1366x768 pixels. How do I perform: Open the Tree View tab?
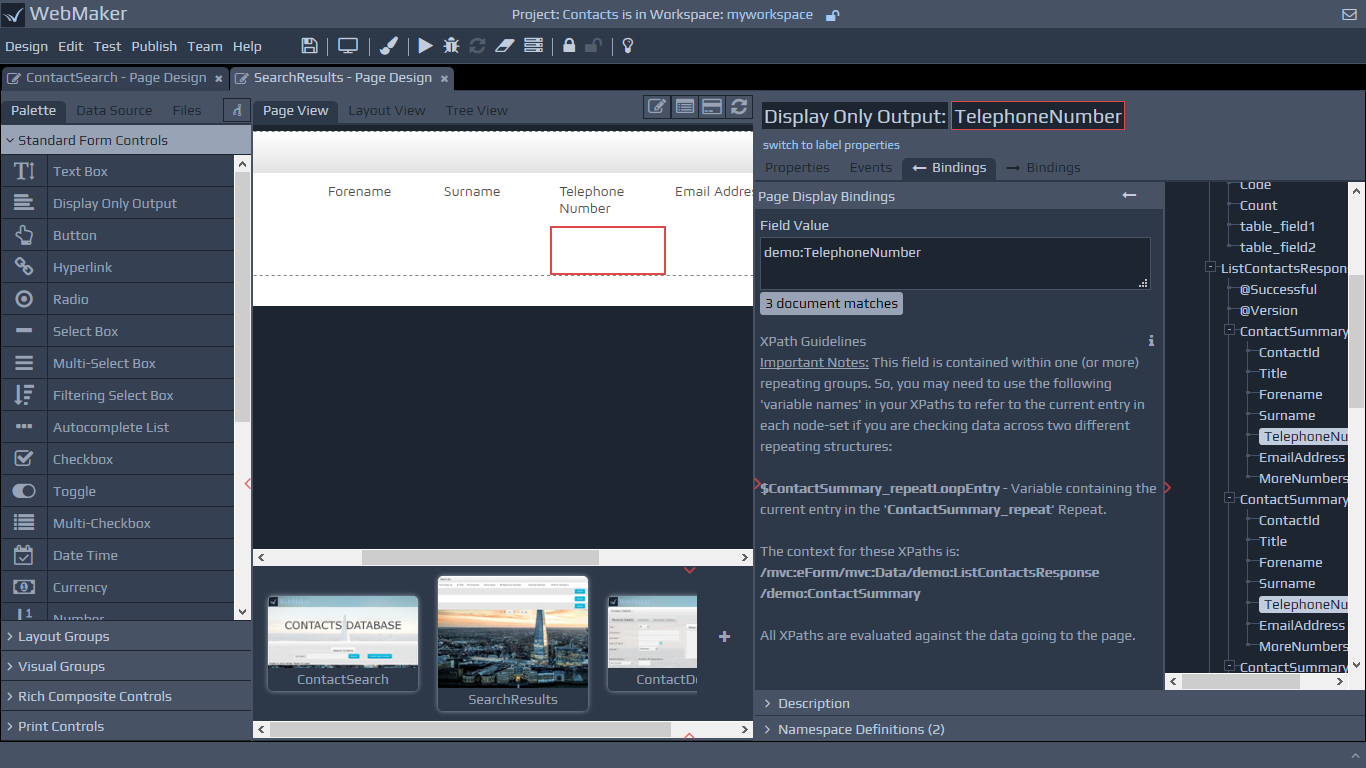pos(476,110)
